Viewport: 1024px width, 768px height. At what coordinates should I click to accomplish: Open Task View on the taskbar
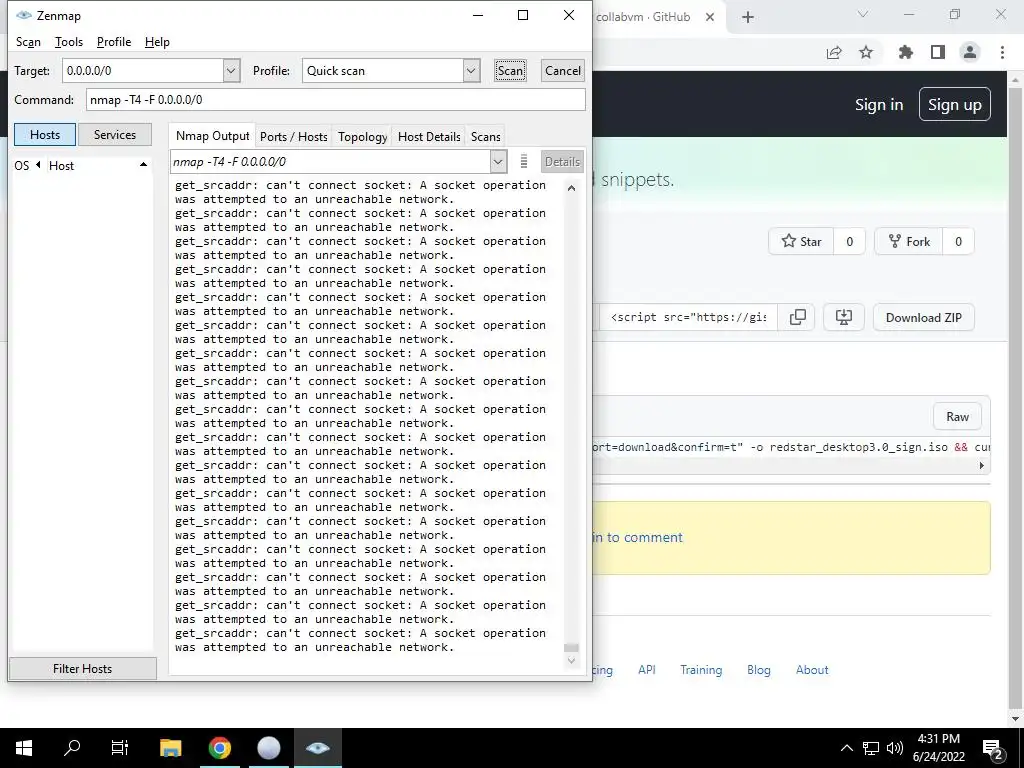[120, 748]
